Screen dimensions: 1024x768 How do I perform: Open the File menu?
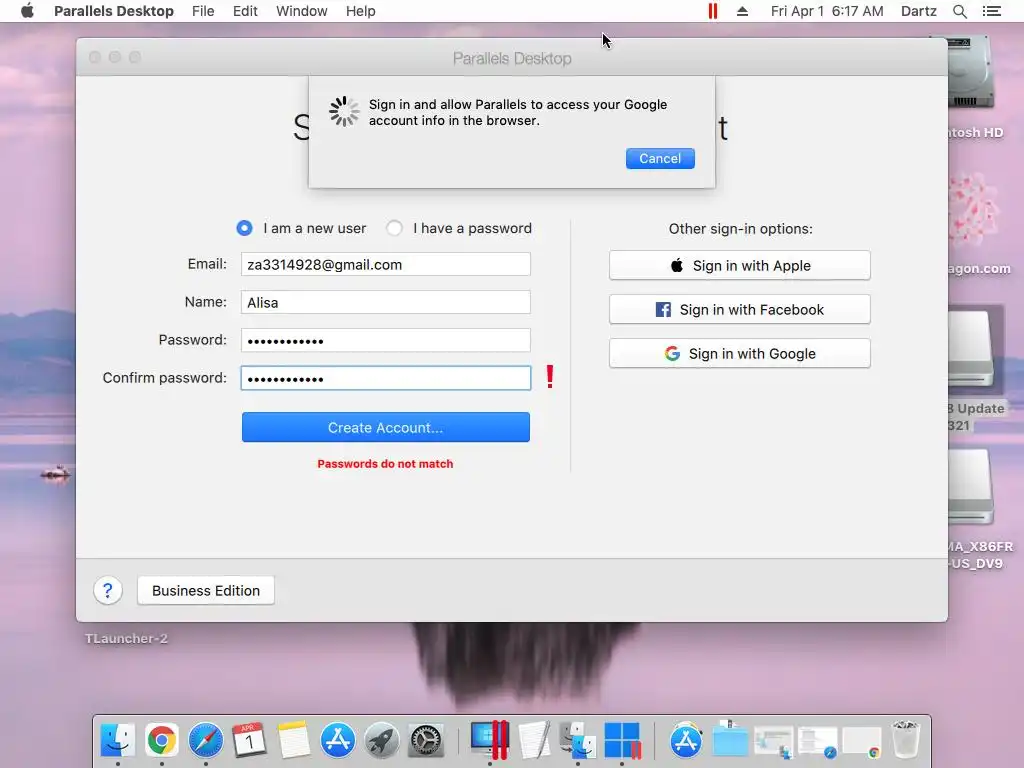coord(203,11)
